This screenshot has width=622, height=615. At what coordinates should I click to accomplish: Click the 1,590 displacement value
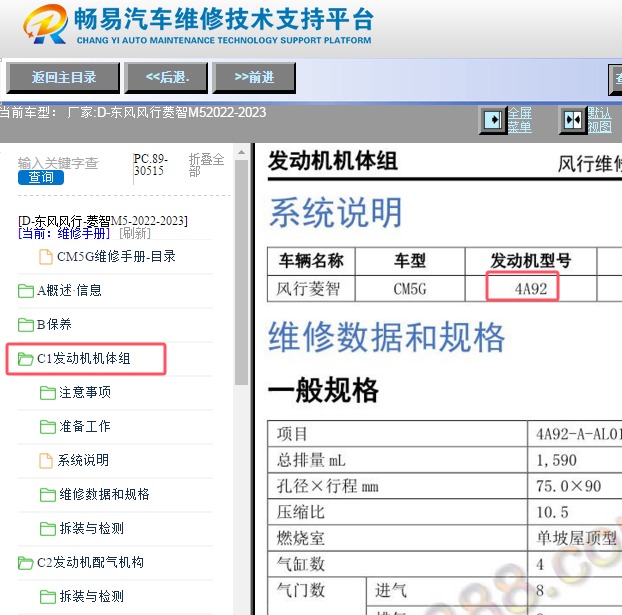click(x=557, y=460)
